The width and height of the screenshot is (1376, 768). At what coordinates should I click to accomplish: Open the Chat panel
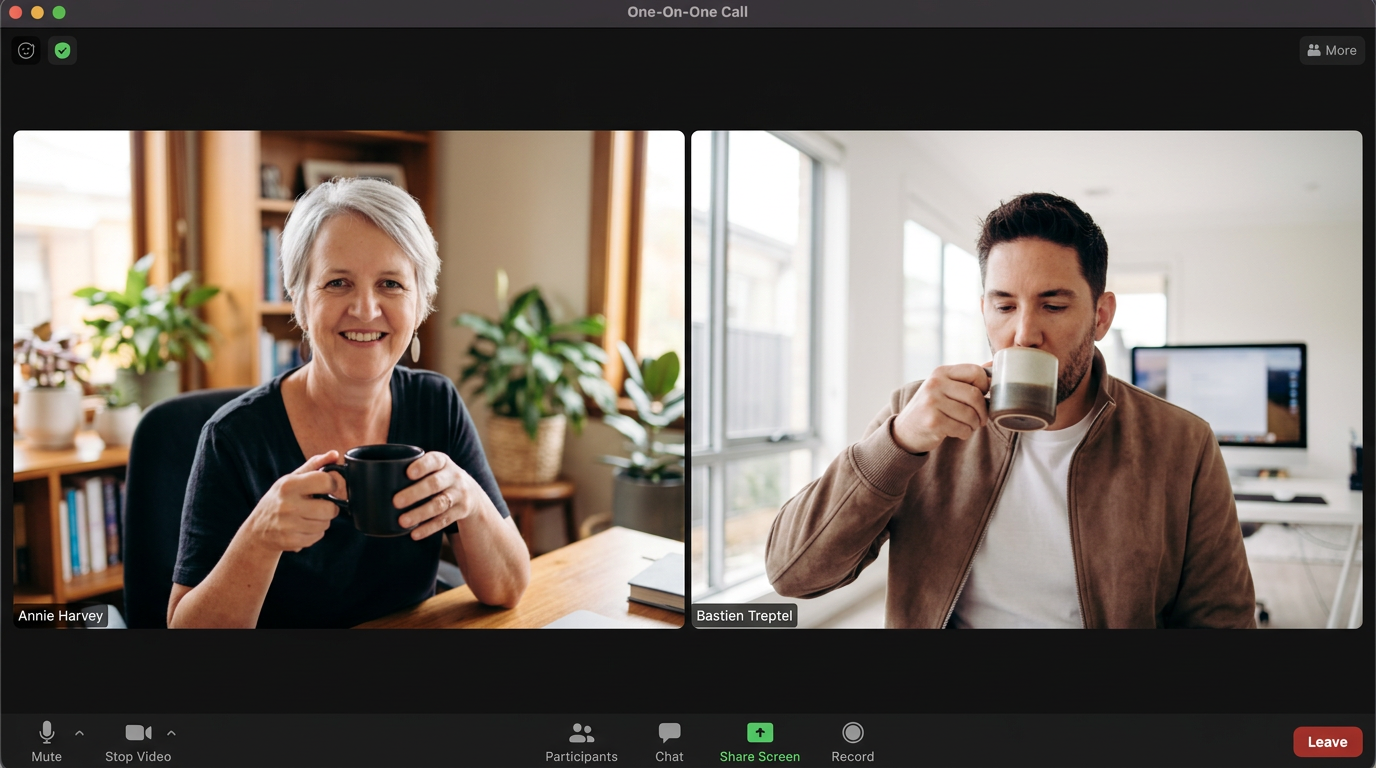pos(669,742)
